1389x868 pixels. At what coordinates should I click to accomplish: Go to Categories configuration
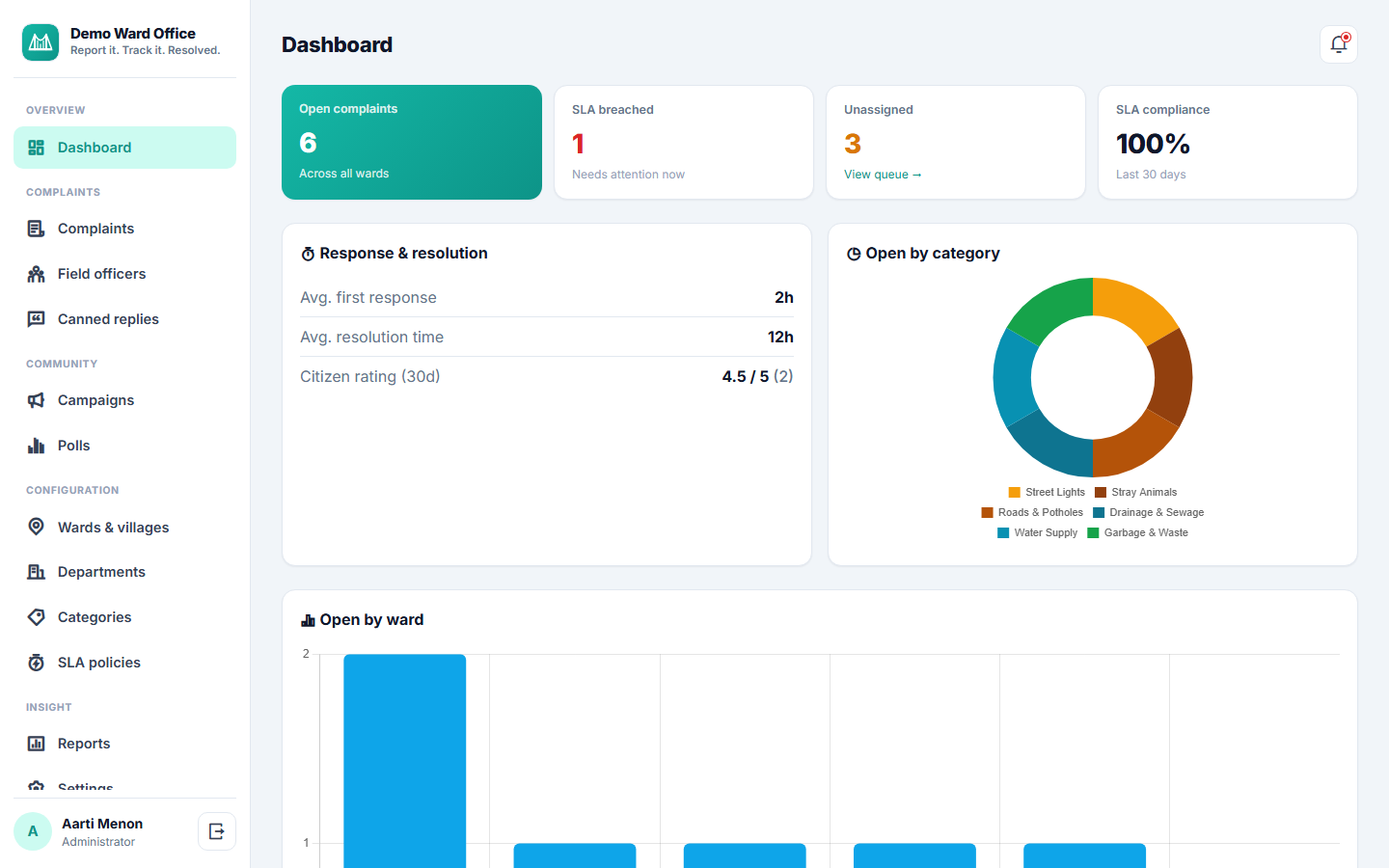click(x=124, y=617)
